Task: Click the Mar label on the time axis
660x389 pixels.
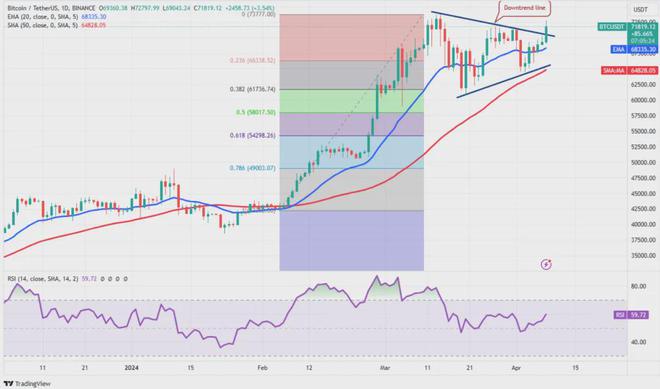Action: pyautogui.click(x=385, y=368)
